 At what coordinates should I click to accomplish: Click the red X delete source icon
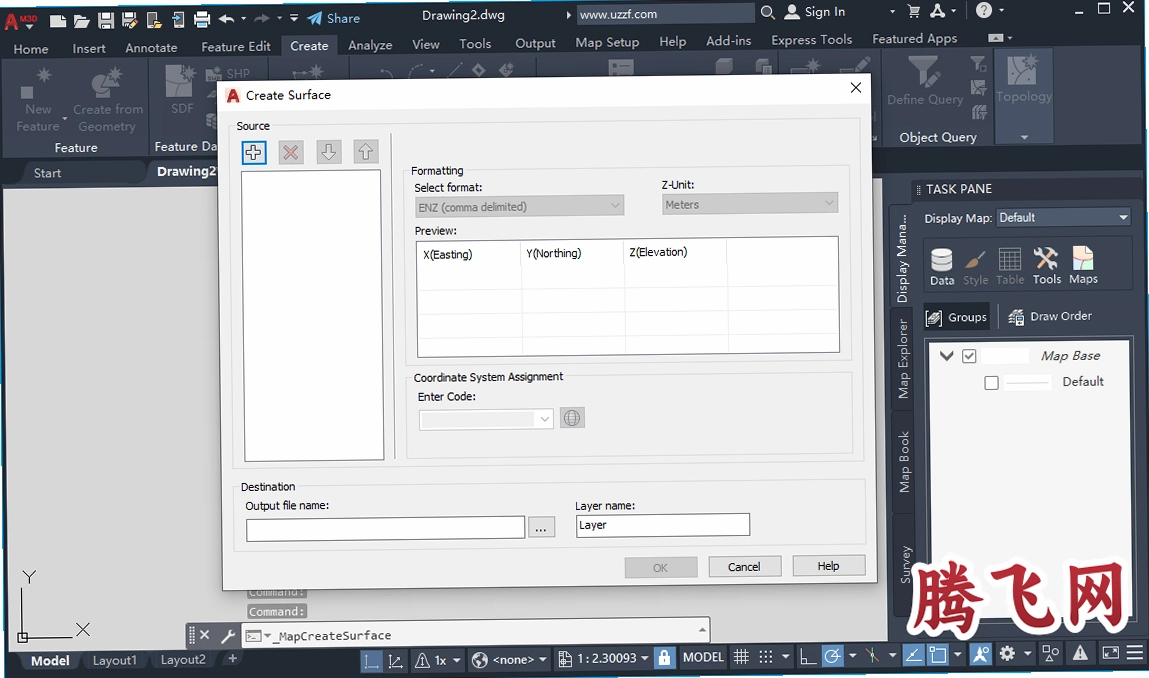291,152
